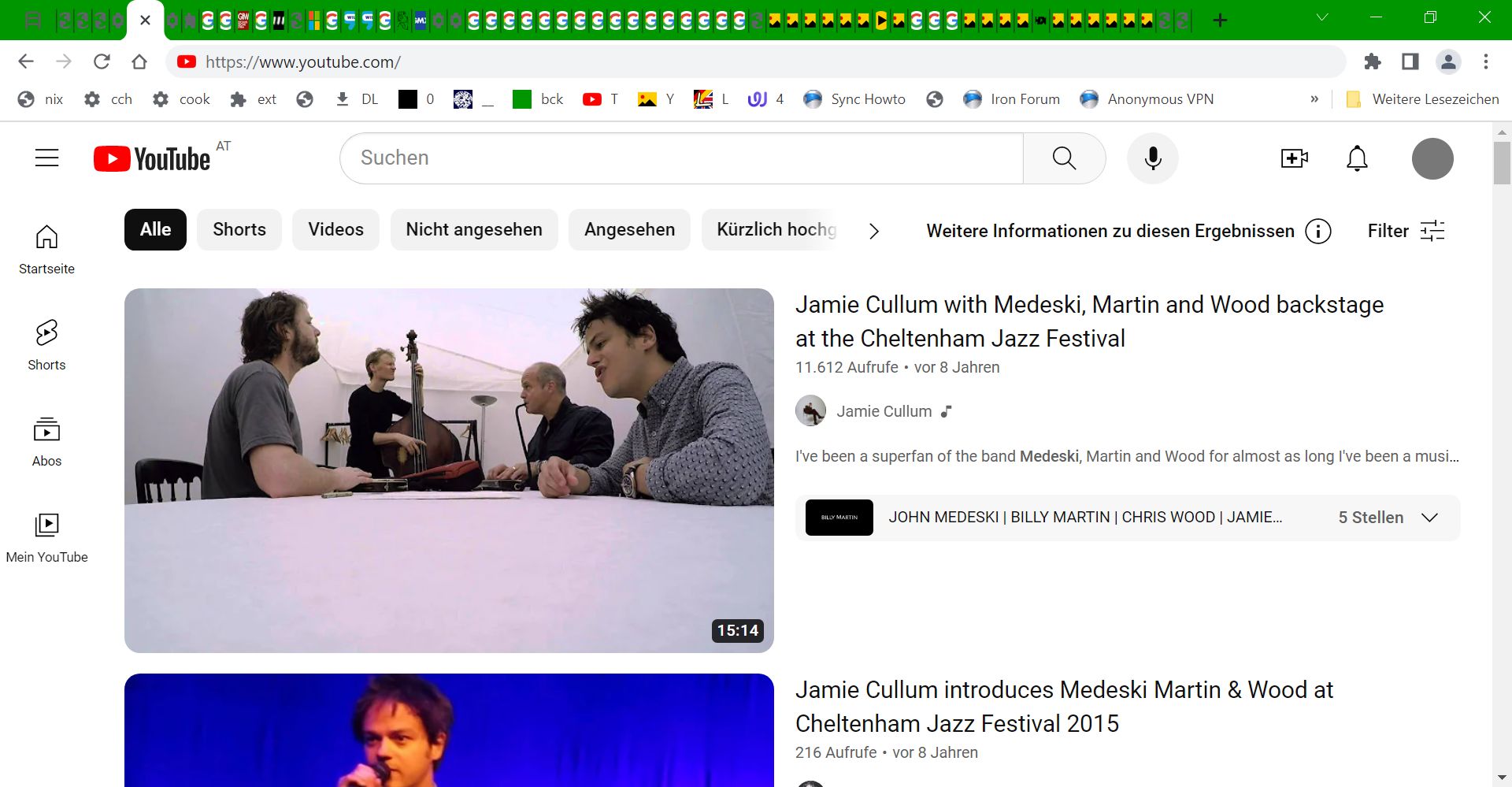Viewport: 1512px width, 787px height.
Task: Go to Startseite in the sidebar
Action: tap(46, 250)
